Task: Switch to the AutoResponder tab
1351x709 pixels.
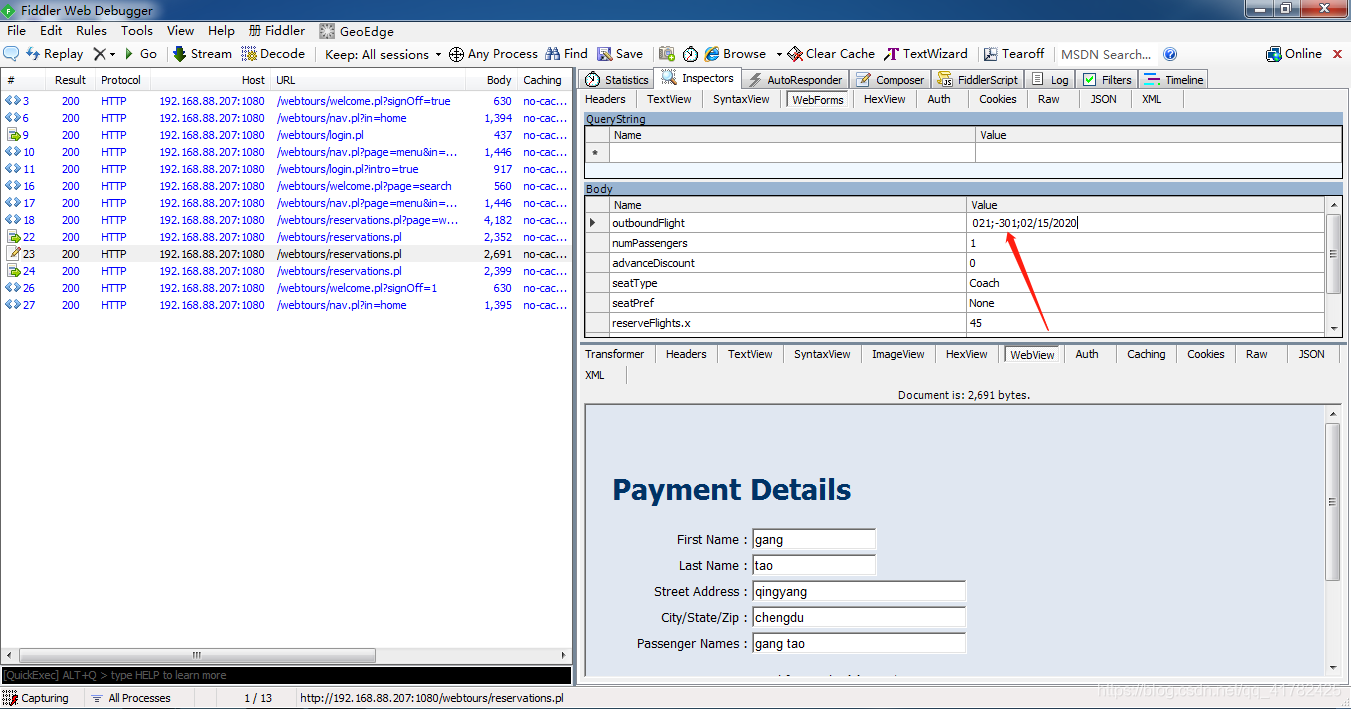Action: pos(797,80)
